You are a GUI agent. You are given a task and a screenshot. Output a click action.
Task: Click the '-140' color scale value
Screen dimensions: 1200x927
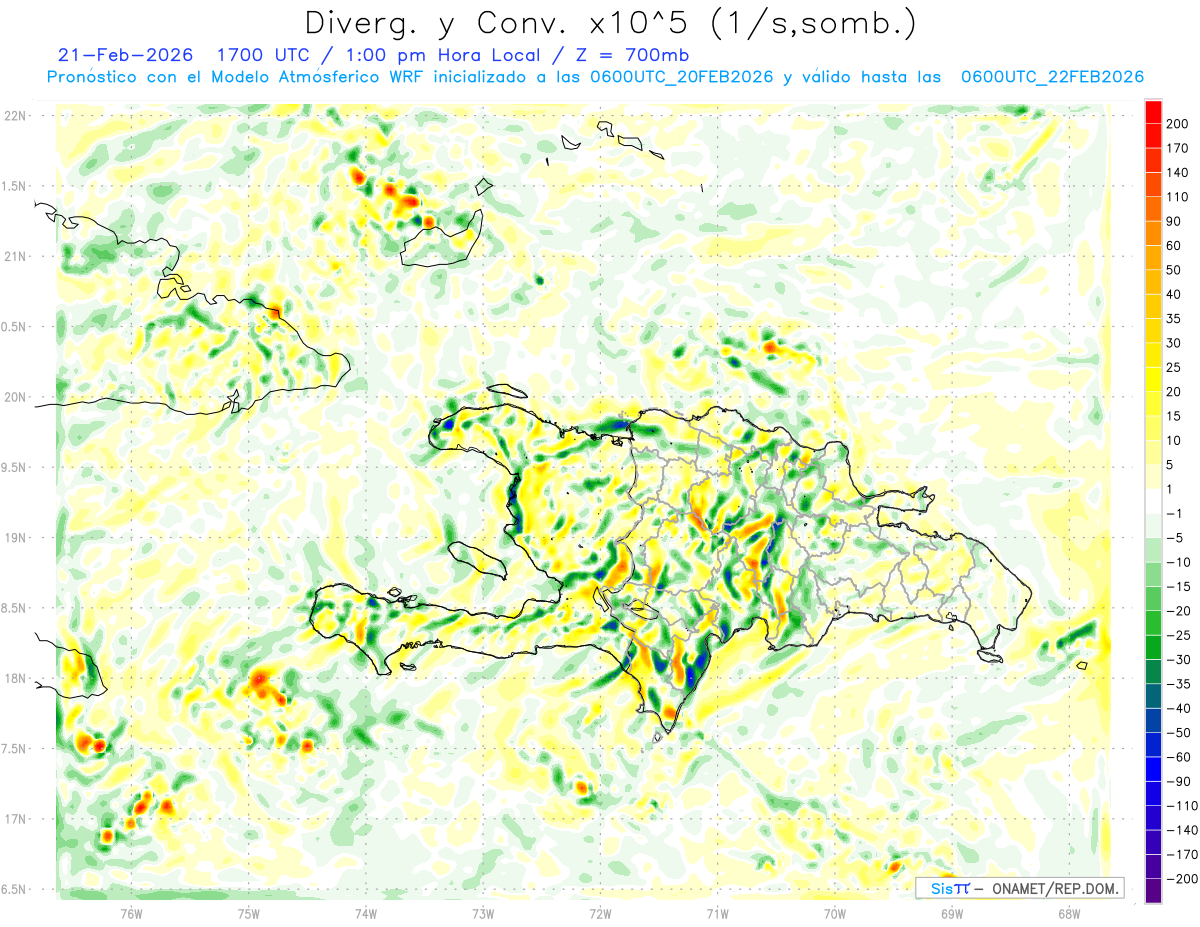pyautogui.click(x=1183, y=830)
